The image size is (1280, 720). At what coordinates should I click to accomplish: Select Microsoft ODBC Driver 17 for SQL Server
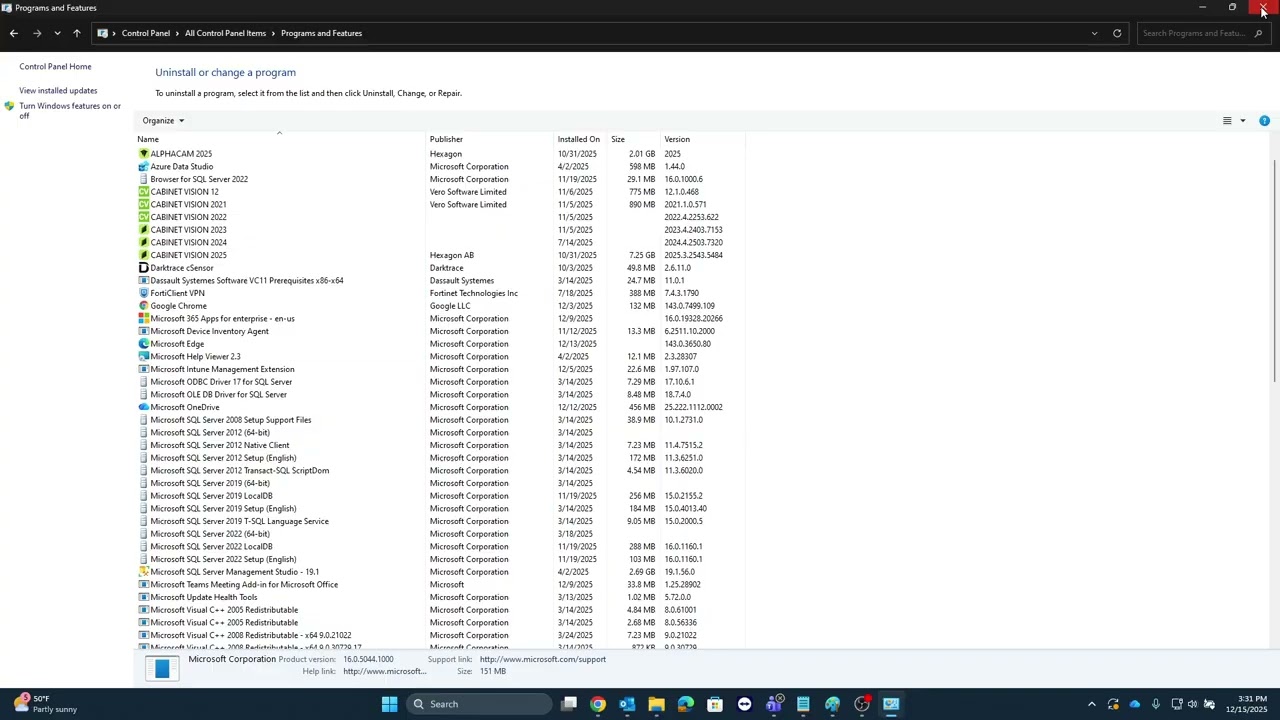click(x=440, y=382)
